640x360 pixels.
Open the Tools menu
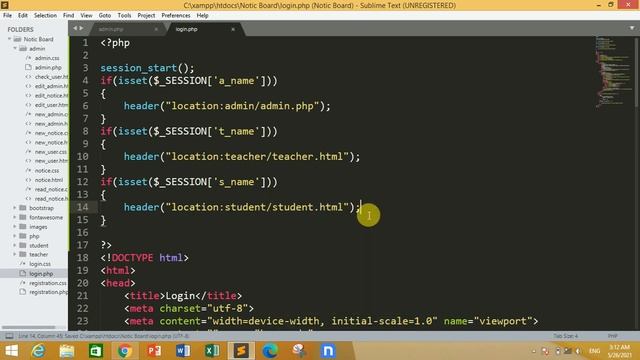pyautogui.click(x=124, y=16)
